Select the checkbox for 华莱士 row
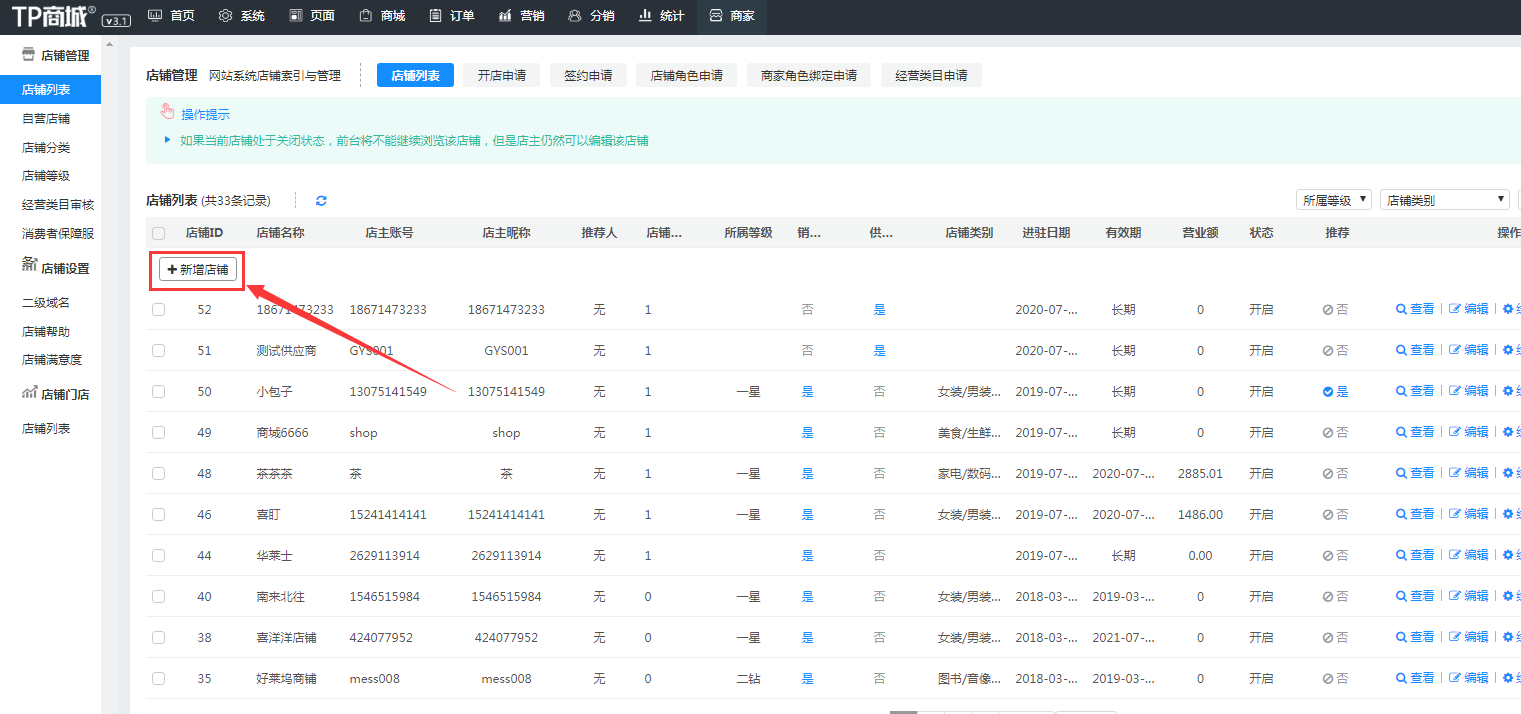 [x=159, y=556]
